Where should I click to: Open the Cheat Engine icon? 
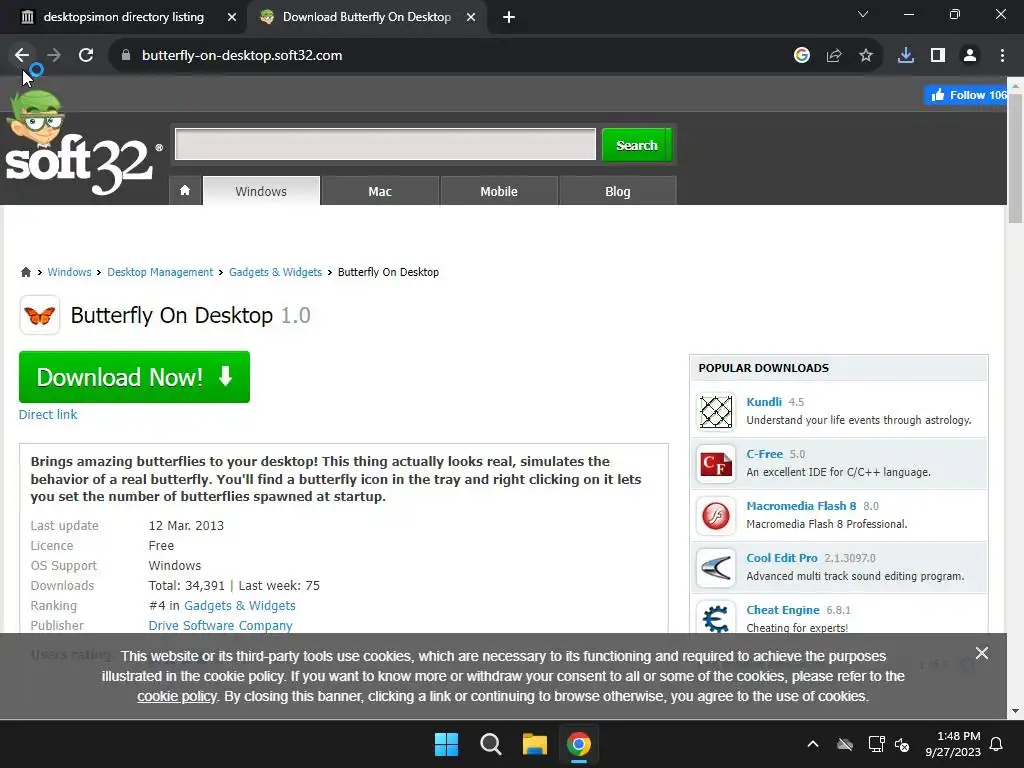point(716,618)
